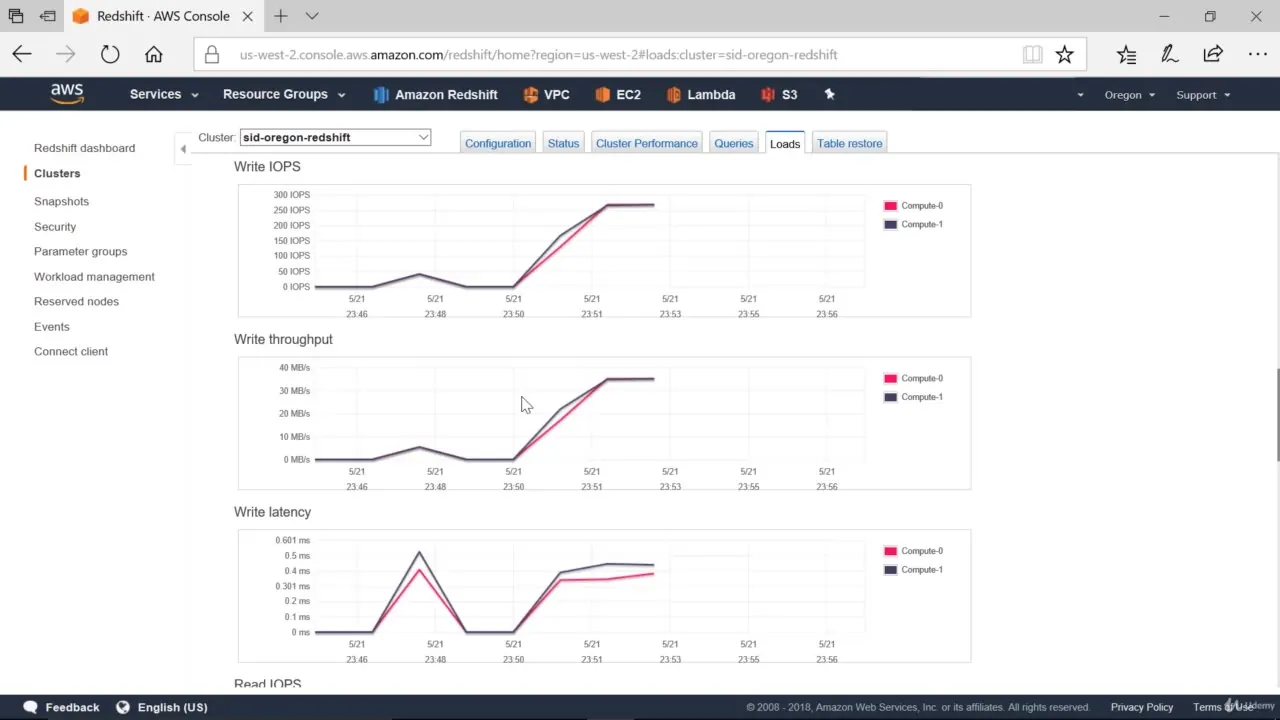Show tab previews chevron
This screenshot has height=720, width=1280.
(312, 16)
